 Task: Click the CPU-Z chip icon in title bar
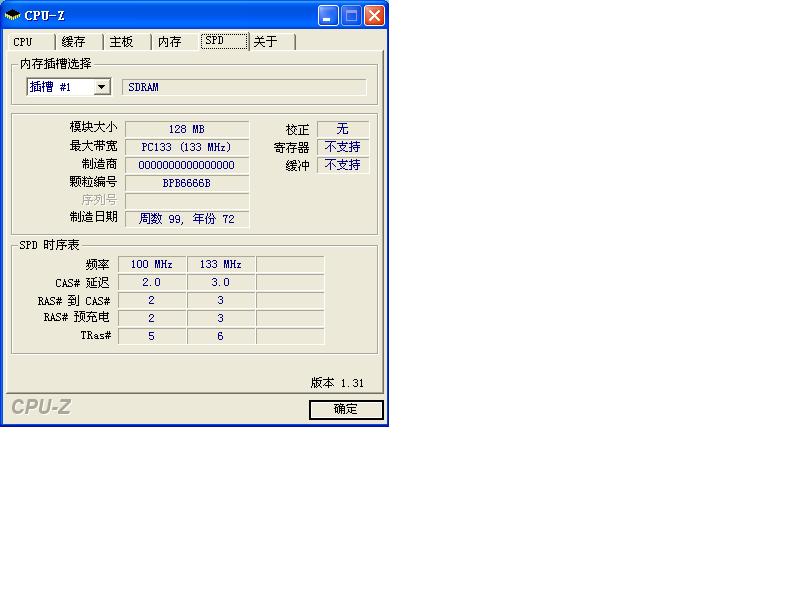(x=12, y=15)
